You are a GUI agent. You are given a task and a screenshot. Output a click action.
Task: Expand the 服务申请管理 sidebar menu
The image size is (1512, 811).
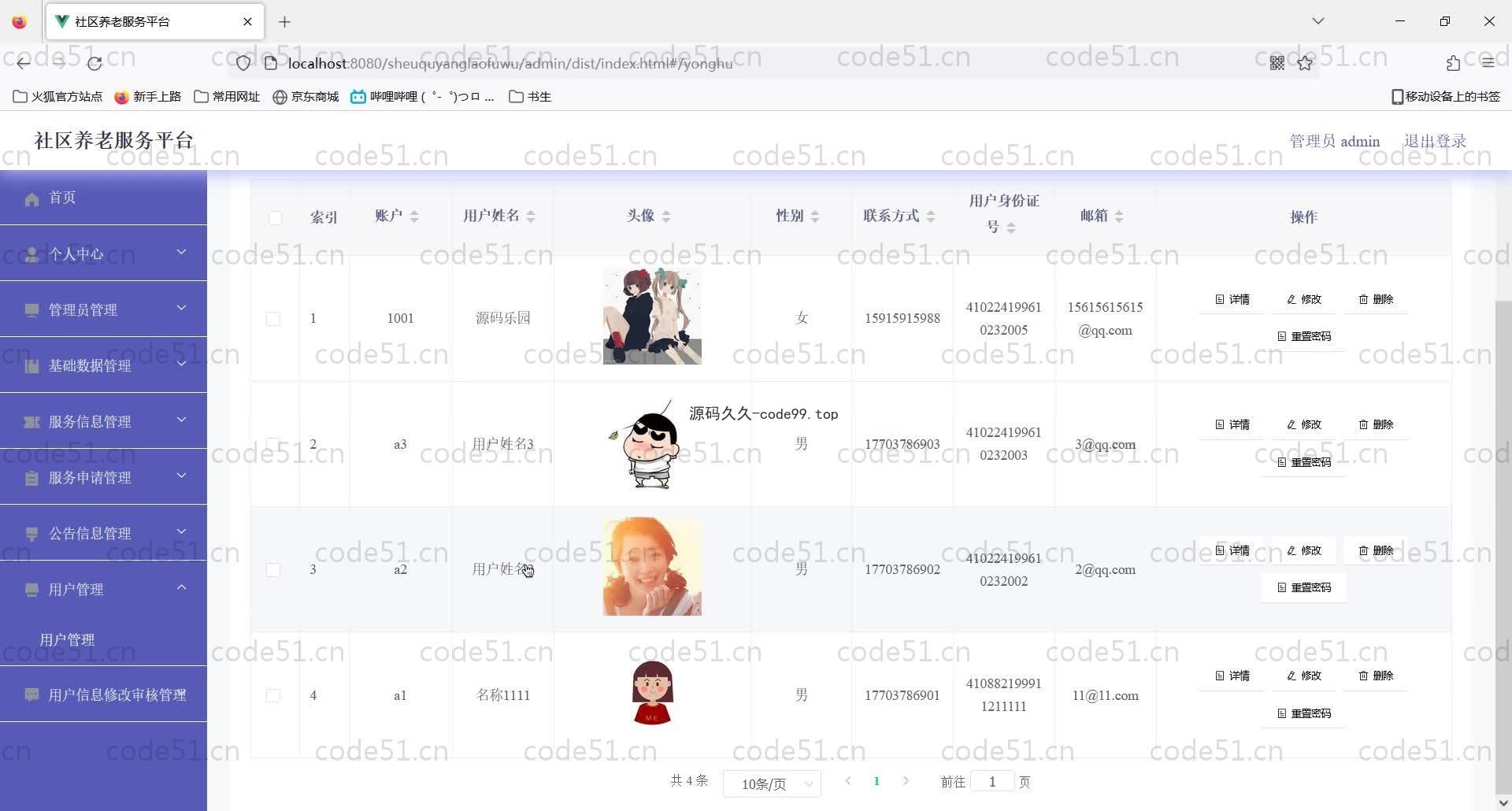103,477
